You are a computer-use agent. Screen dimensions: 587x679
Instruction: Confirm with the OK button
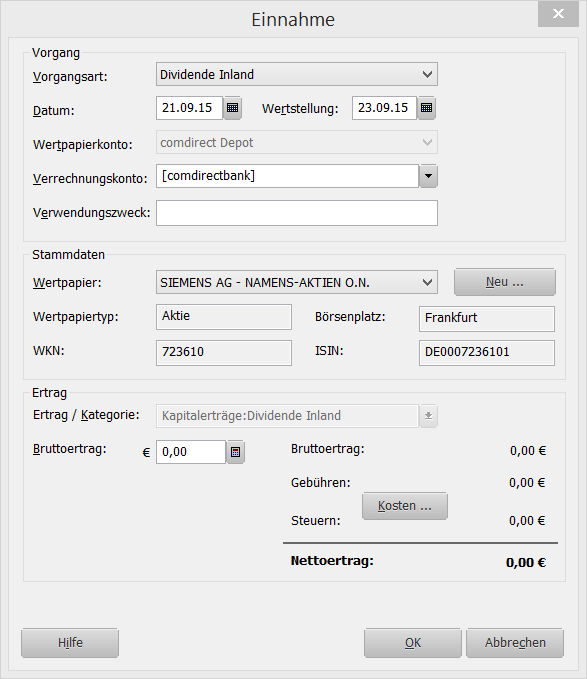tap(413, 643)
